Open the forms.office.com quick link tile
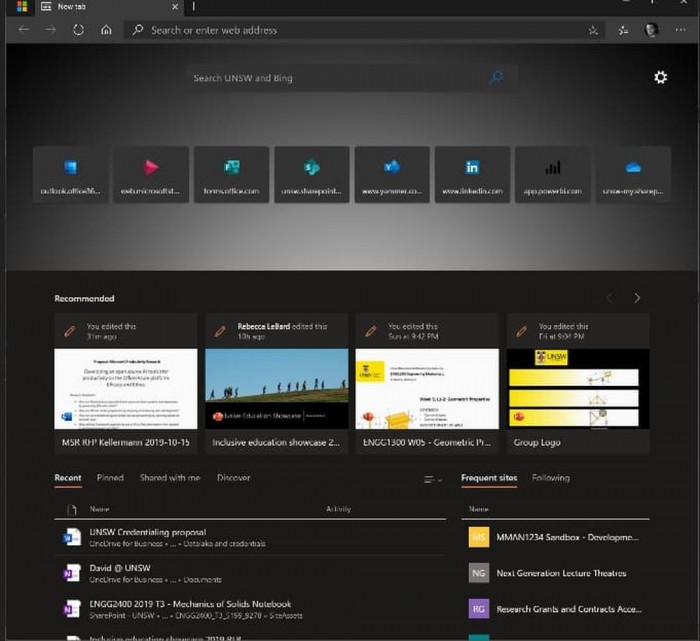 pos(231,174)
